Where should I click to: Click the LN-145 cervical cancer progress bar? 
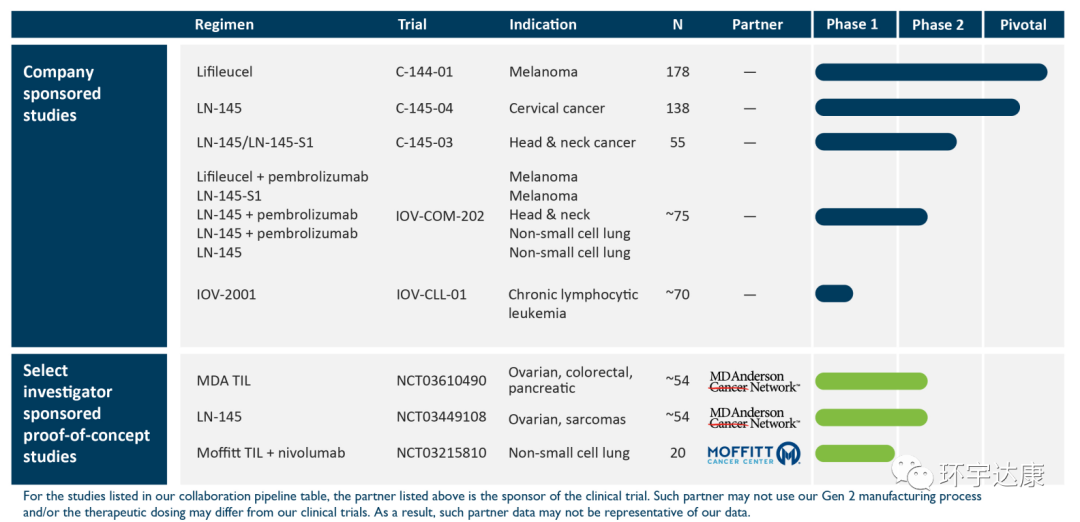pos(917,108)
